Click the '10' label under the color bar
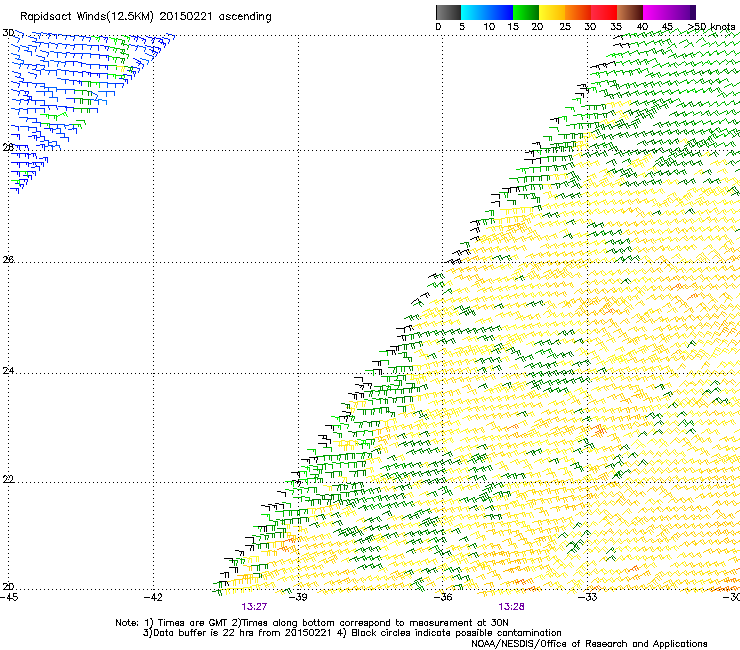740x650 pixels. pos(489,27)
